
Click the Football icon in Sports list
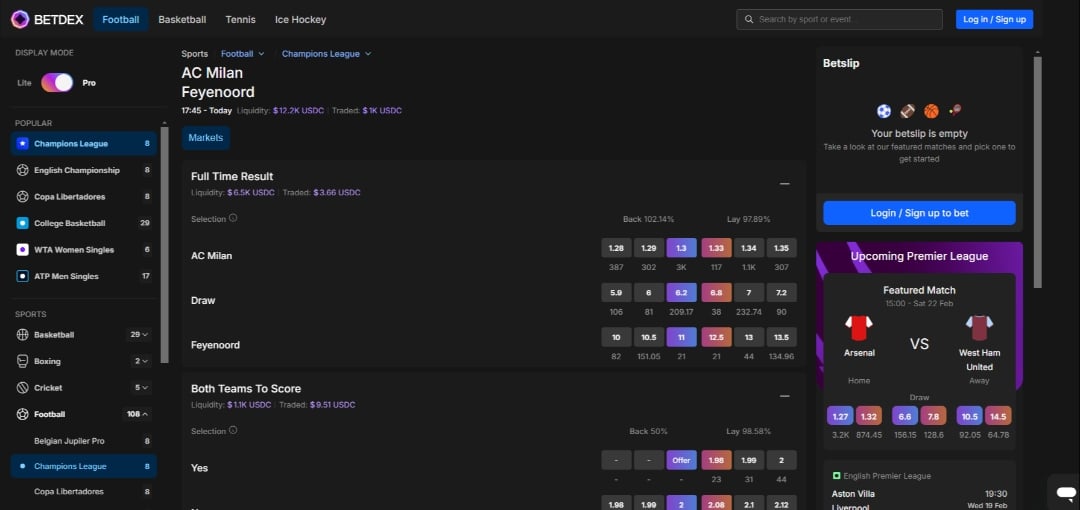(x=22, y=414)
